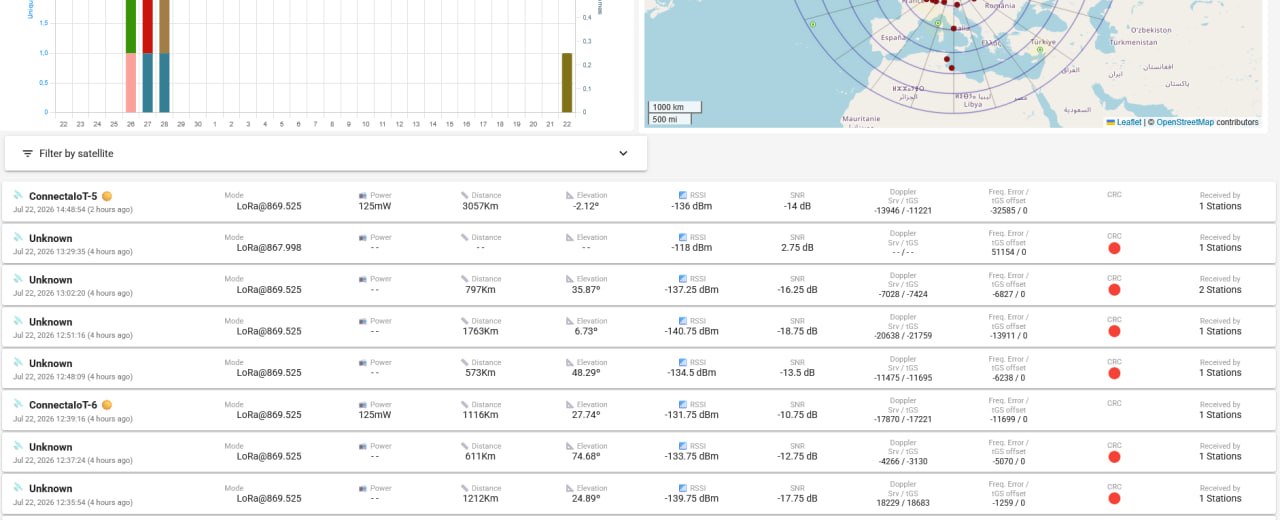Click red CRC indicator in the 12:48:09 row
Screen dimensions: 1280x520
[x=1114, y=373]
